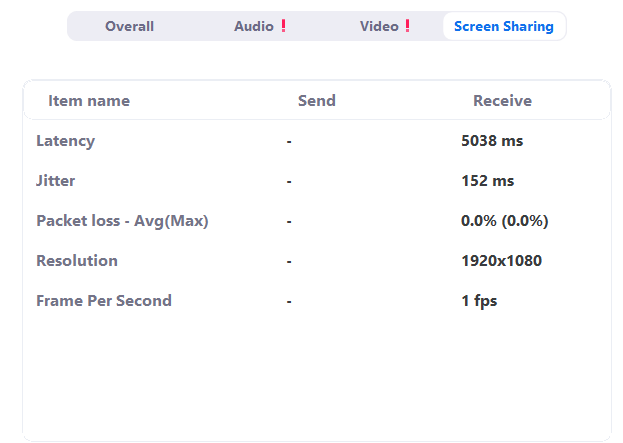Viewport: 623px width, 443px height.
Task: Click the Send column header
Action: [x=317, y=101]
